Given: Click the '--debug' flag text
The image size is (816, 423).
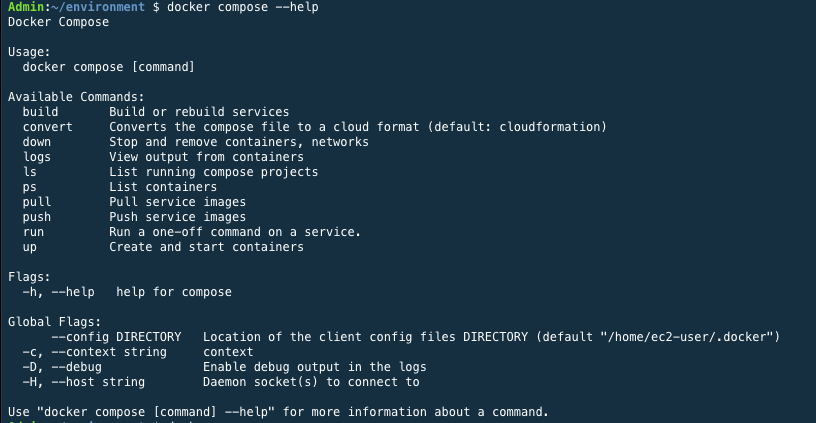Looking at the screenshot, I should (76, 367).
